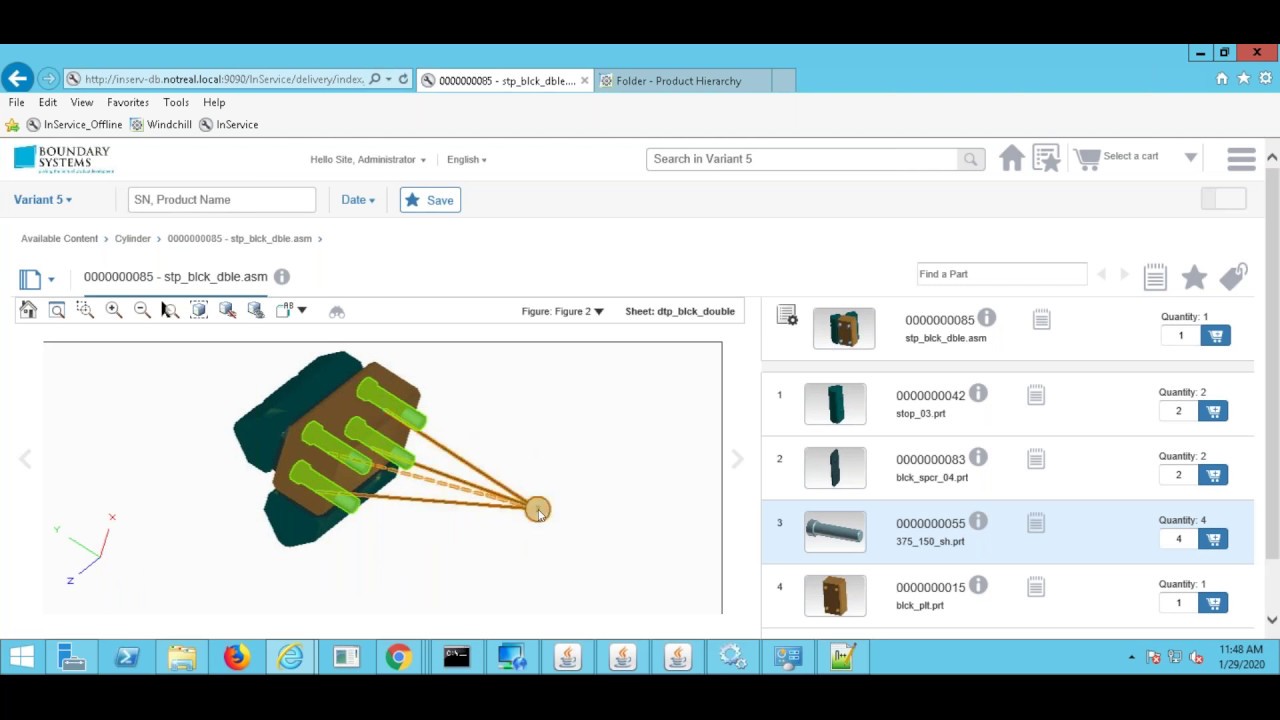Click the zoom in magnifier icon
The height and width of the screenshot is (720, 1280).
pos(114,311)
